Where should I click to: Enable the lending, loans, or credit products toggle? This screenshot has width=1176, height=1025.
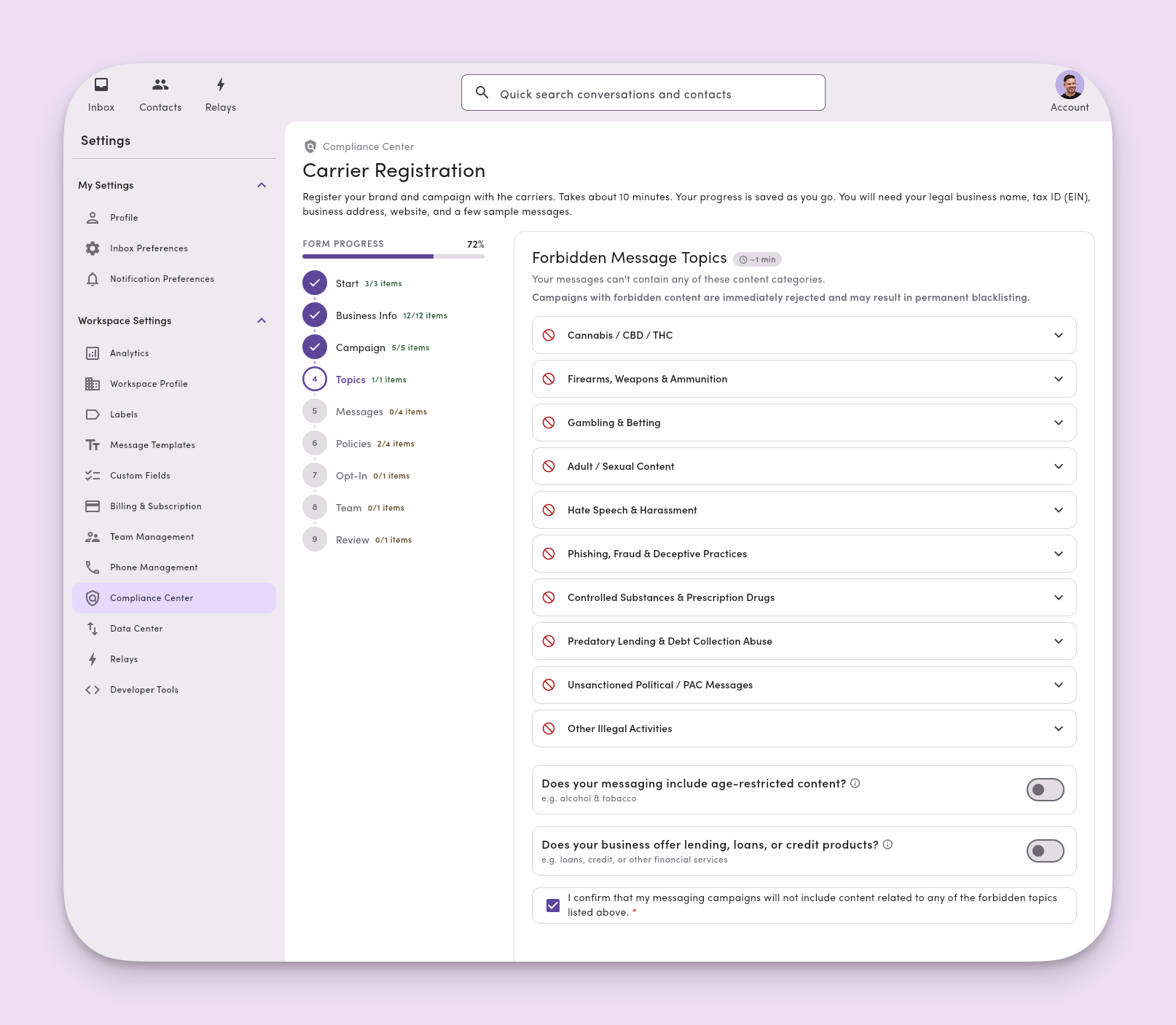point(1045,851)
